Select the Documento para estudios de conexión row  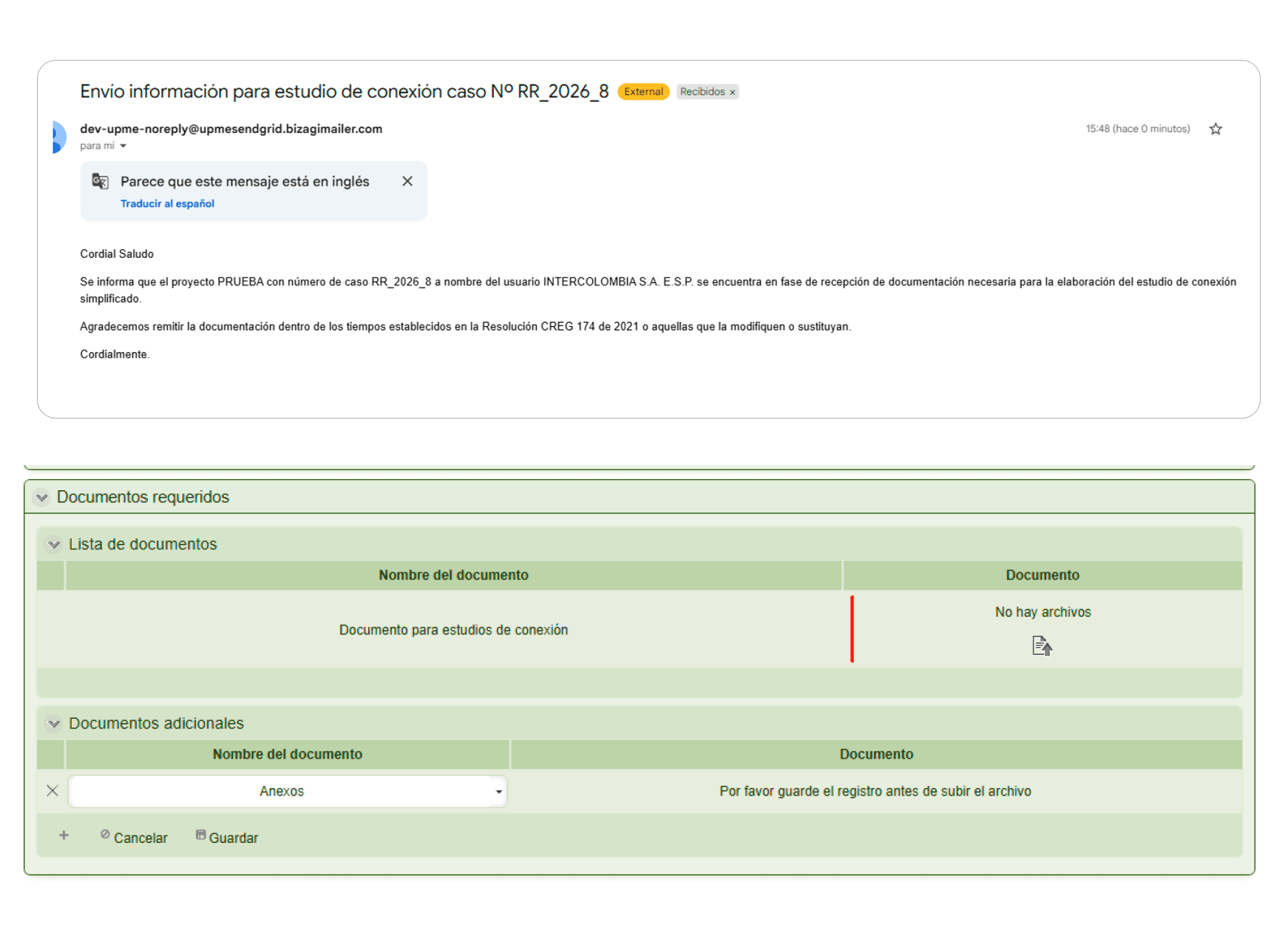click(x=453, y=630)
